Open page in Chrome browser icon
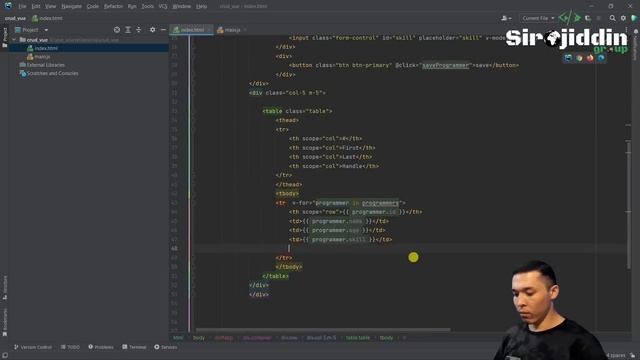The height and width of the screenshot is (360, 640). coord(579,58)
